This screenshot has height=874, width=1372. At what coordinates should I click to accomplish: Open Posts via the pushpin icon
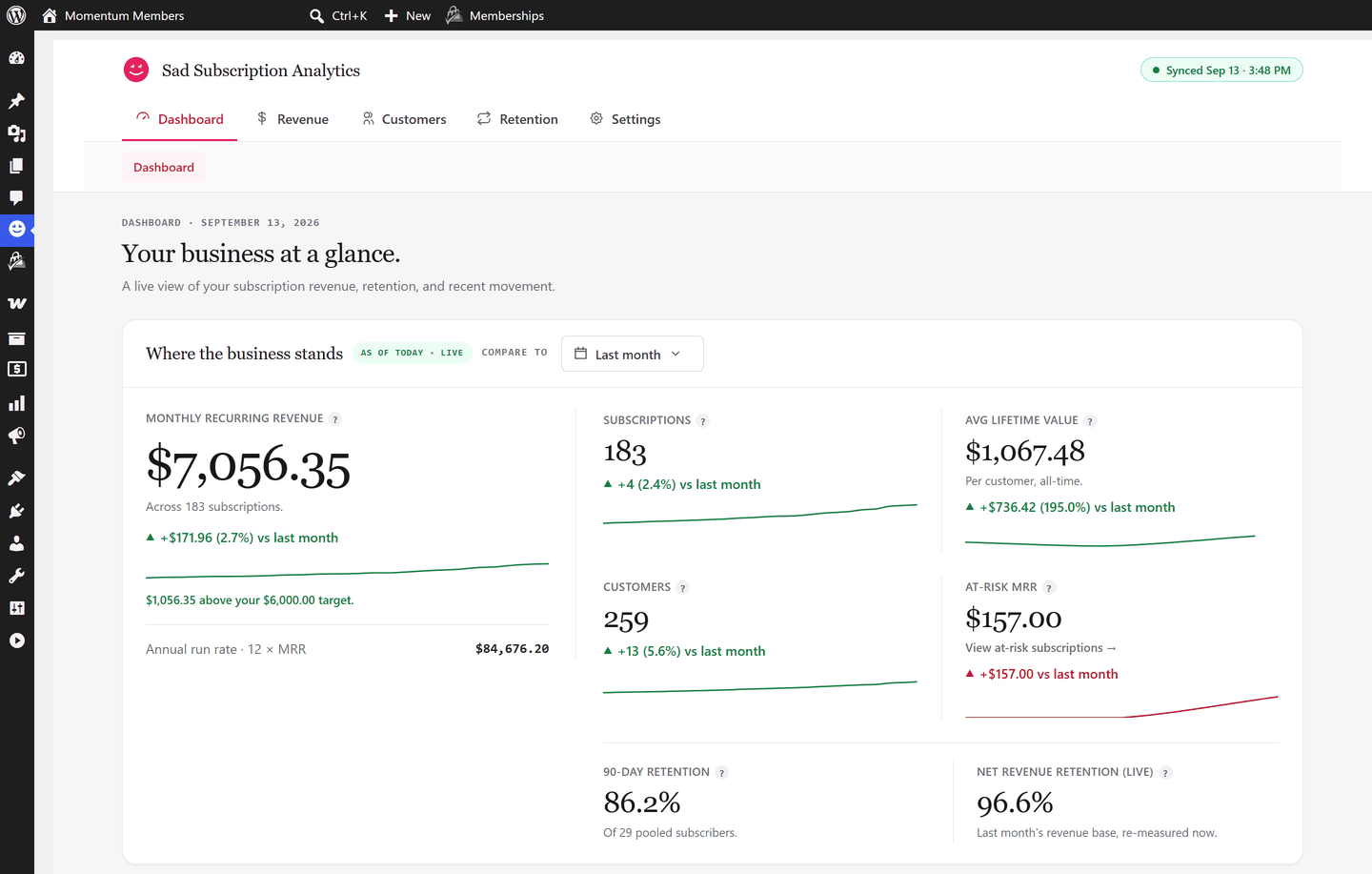pyautogui.click(x=16, y=101)
